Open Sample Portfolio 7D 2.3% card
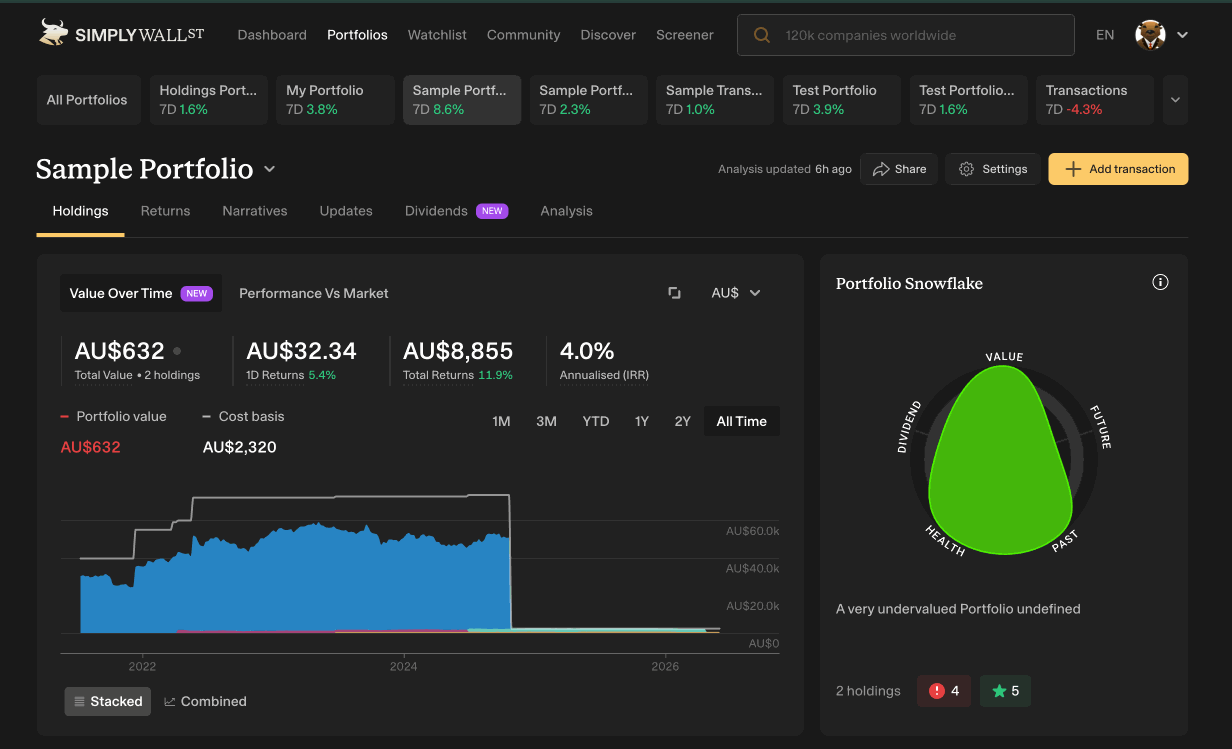1232x749 pixels. click(x=589, y=100)
